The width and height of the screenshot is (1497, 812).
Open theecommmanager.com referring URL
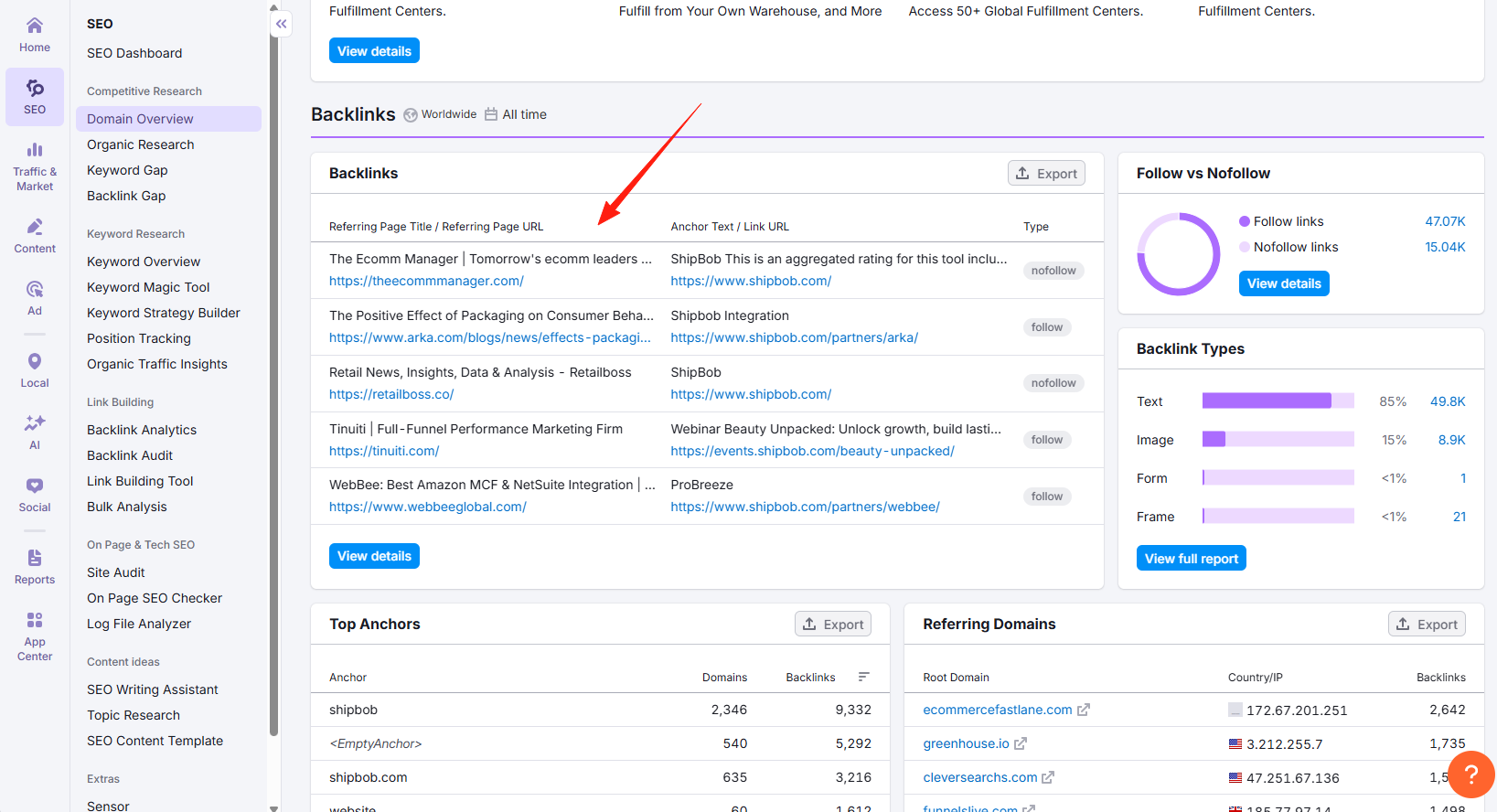click(x=426, y=281)
